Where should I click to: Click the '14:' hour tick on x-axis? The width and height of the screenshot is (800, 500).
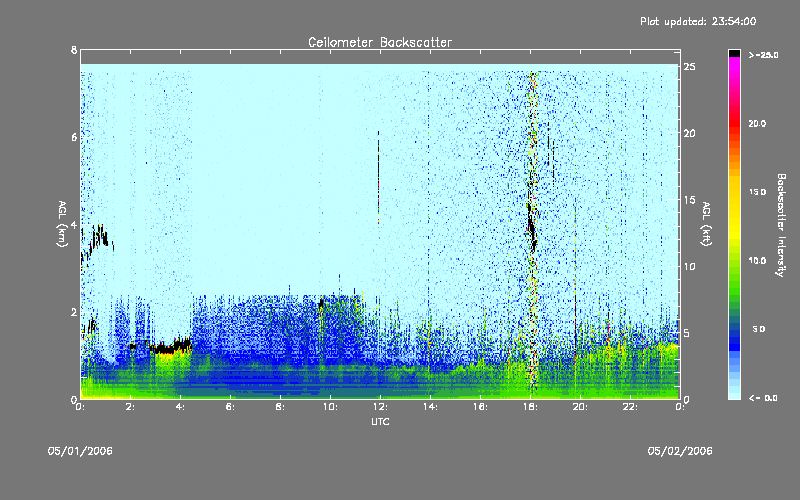point(430,407)
